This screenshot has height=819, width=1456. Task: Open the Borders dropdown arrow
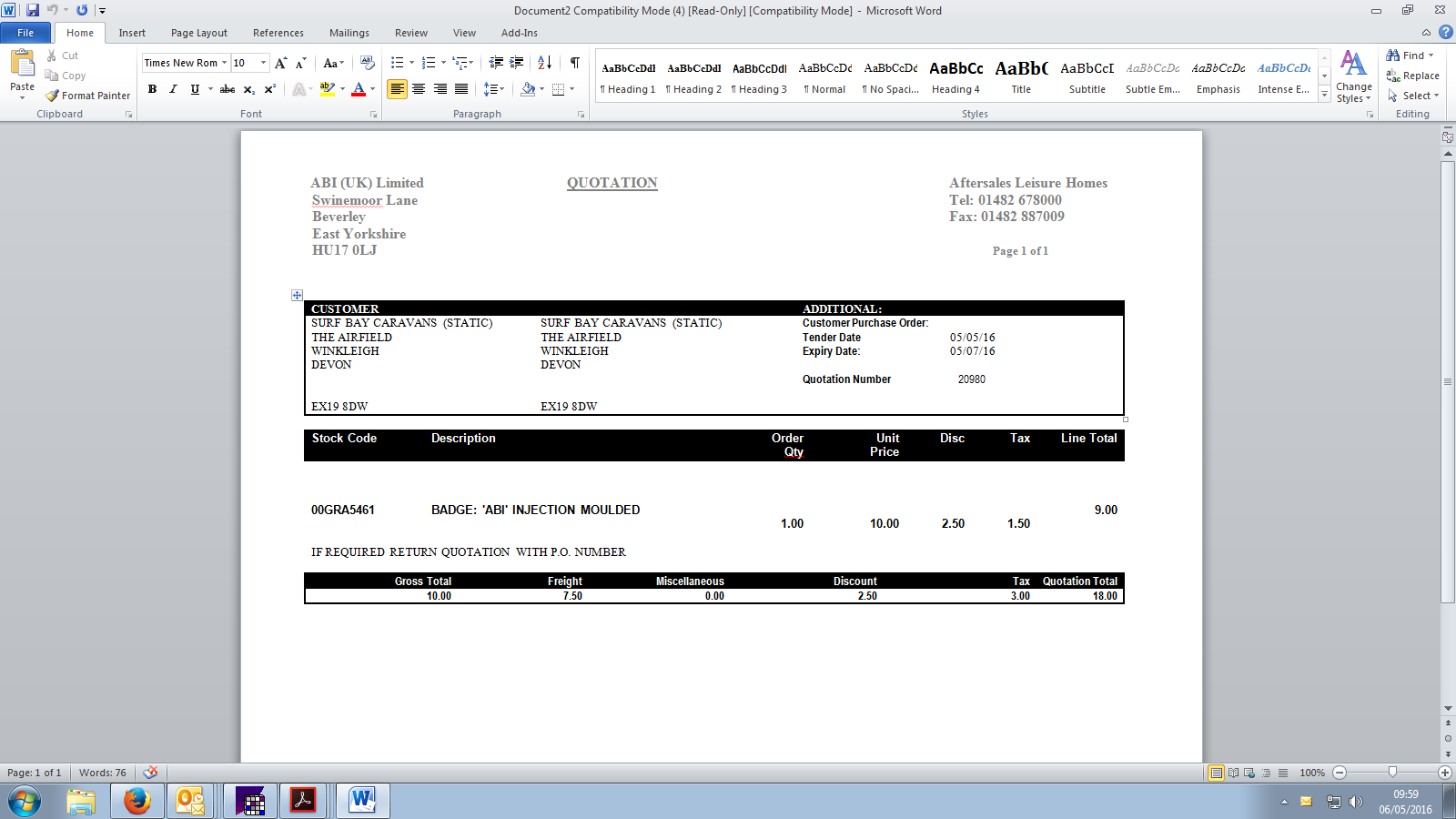click(x=571, y=89)
